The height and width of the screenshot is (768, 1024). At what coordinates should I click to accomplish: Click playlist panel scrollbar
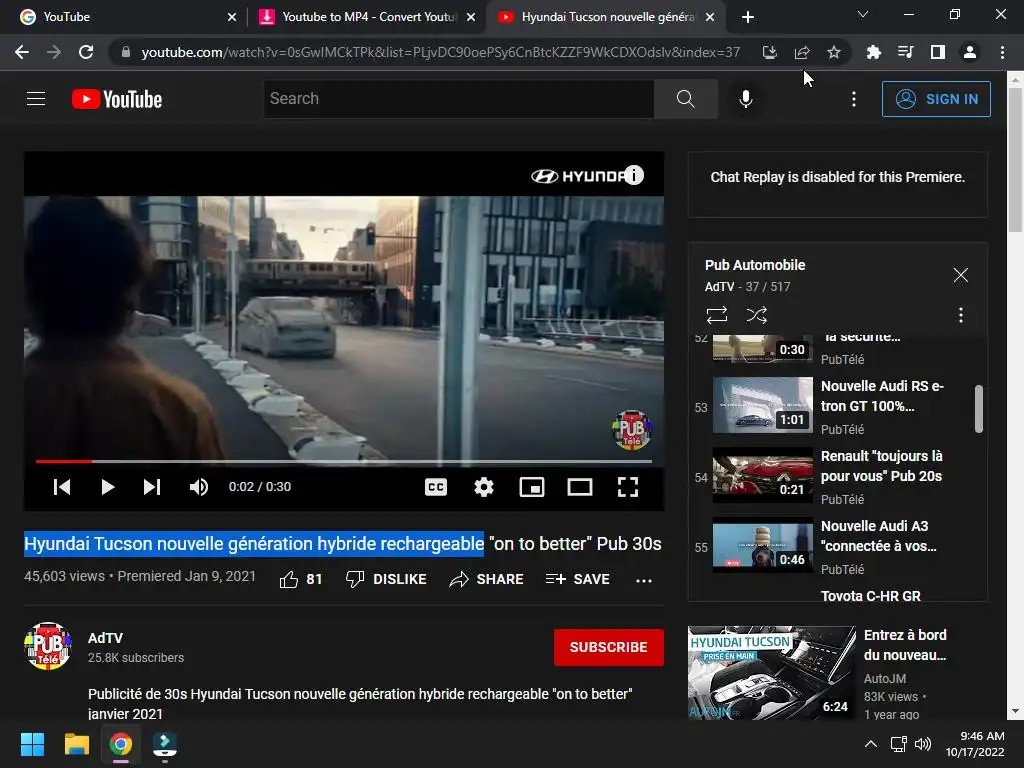978,409
